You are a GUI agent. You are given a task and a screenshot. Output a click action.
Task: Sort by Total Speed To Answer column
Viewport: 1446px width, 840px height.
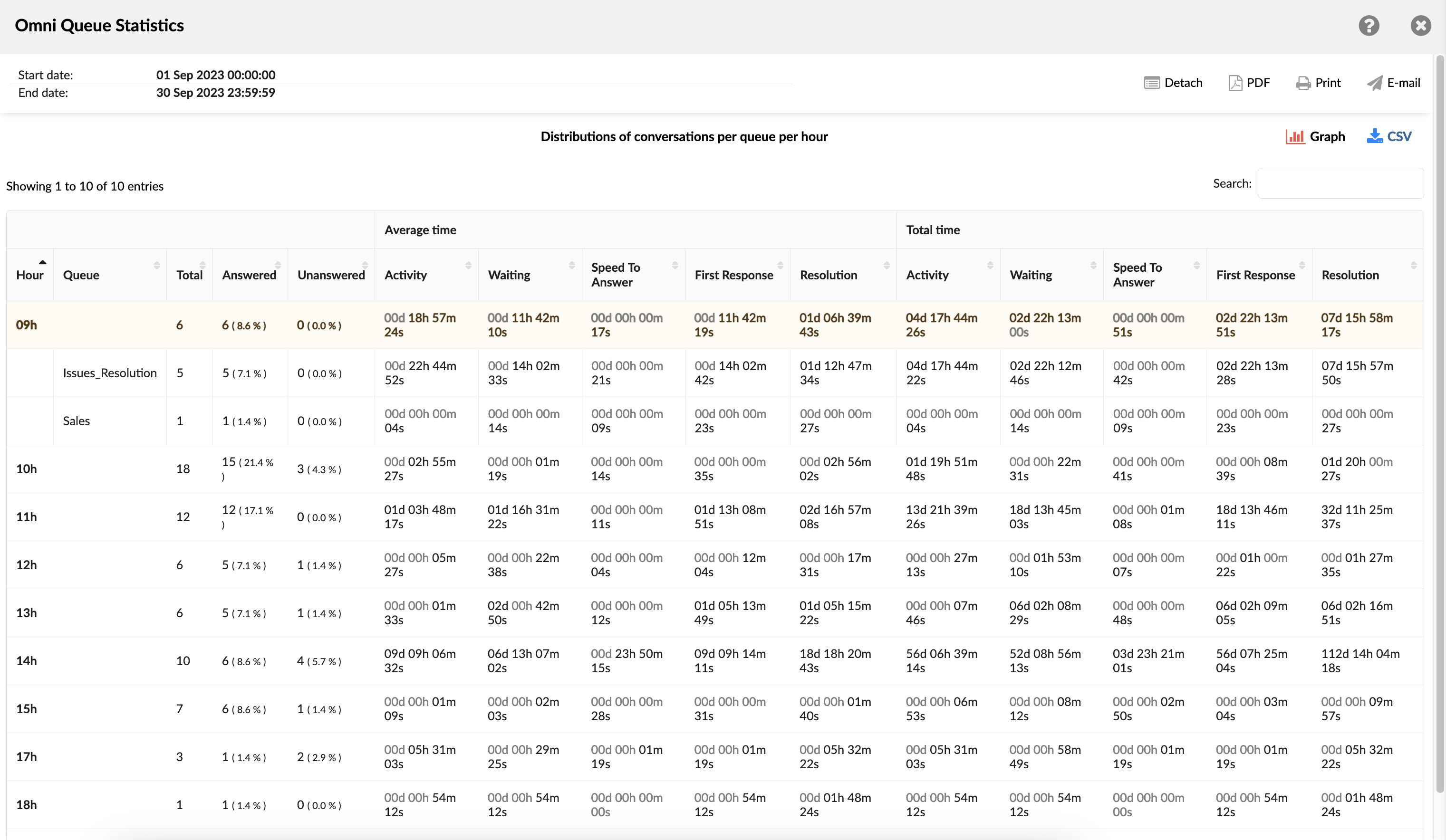[x=1155, y=275]
